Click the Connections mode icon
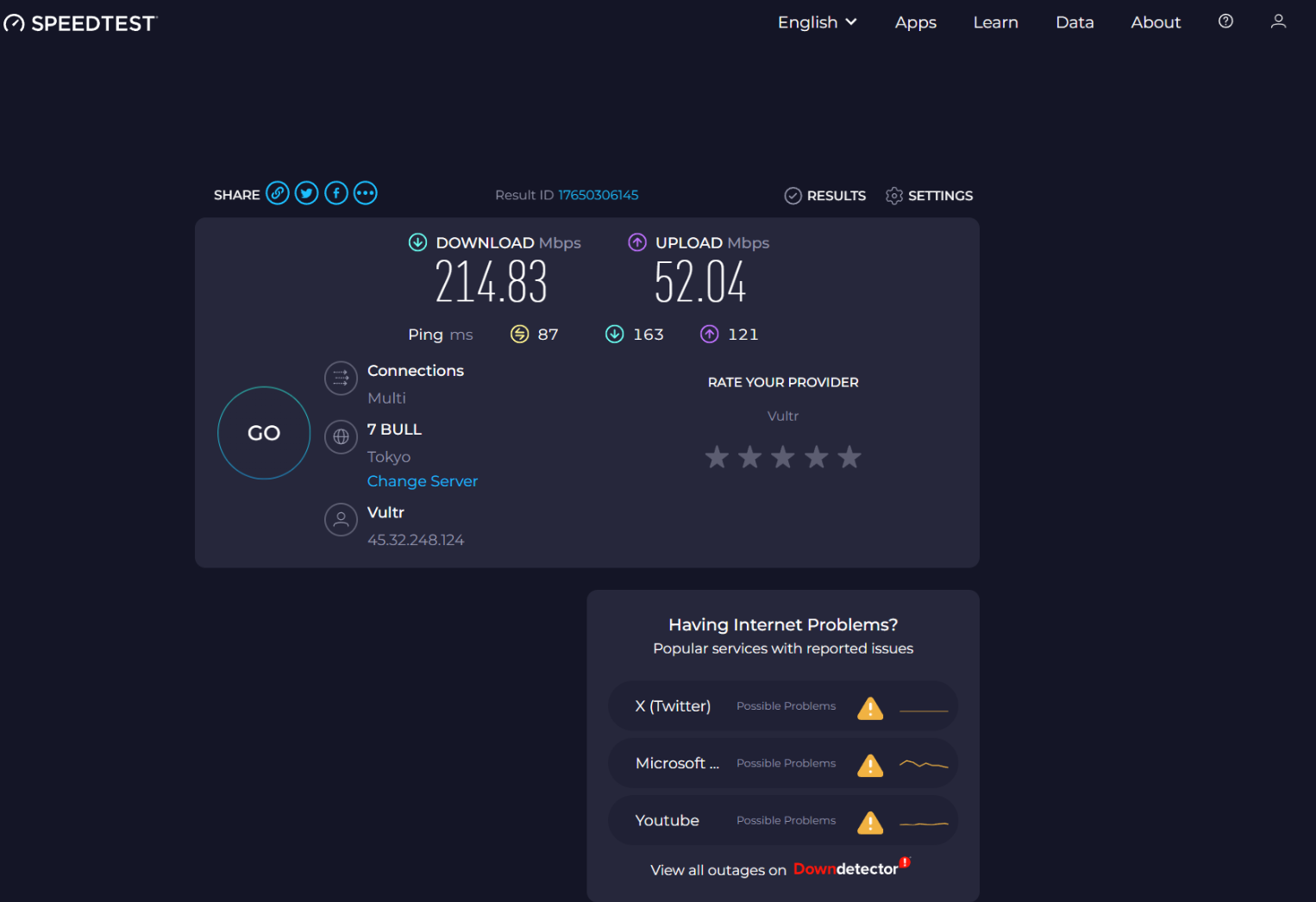This screenshot has width=1316, height=902. [x=341, y=378]
